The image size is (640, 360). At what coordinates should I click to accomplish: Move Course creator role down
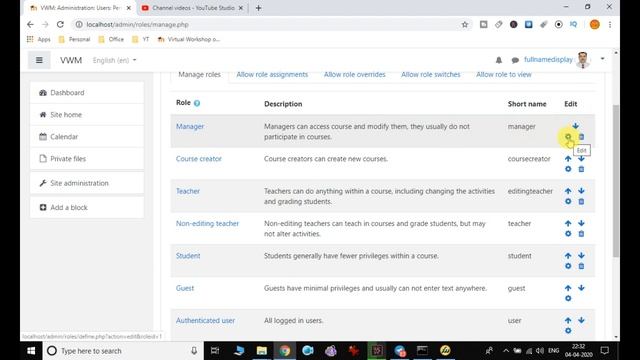pyautogui.click(x=581, y=158)
